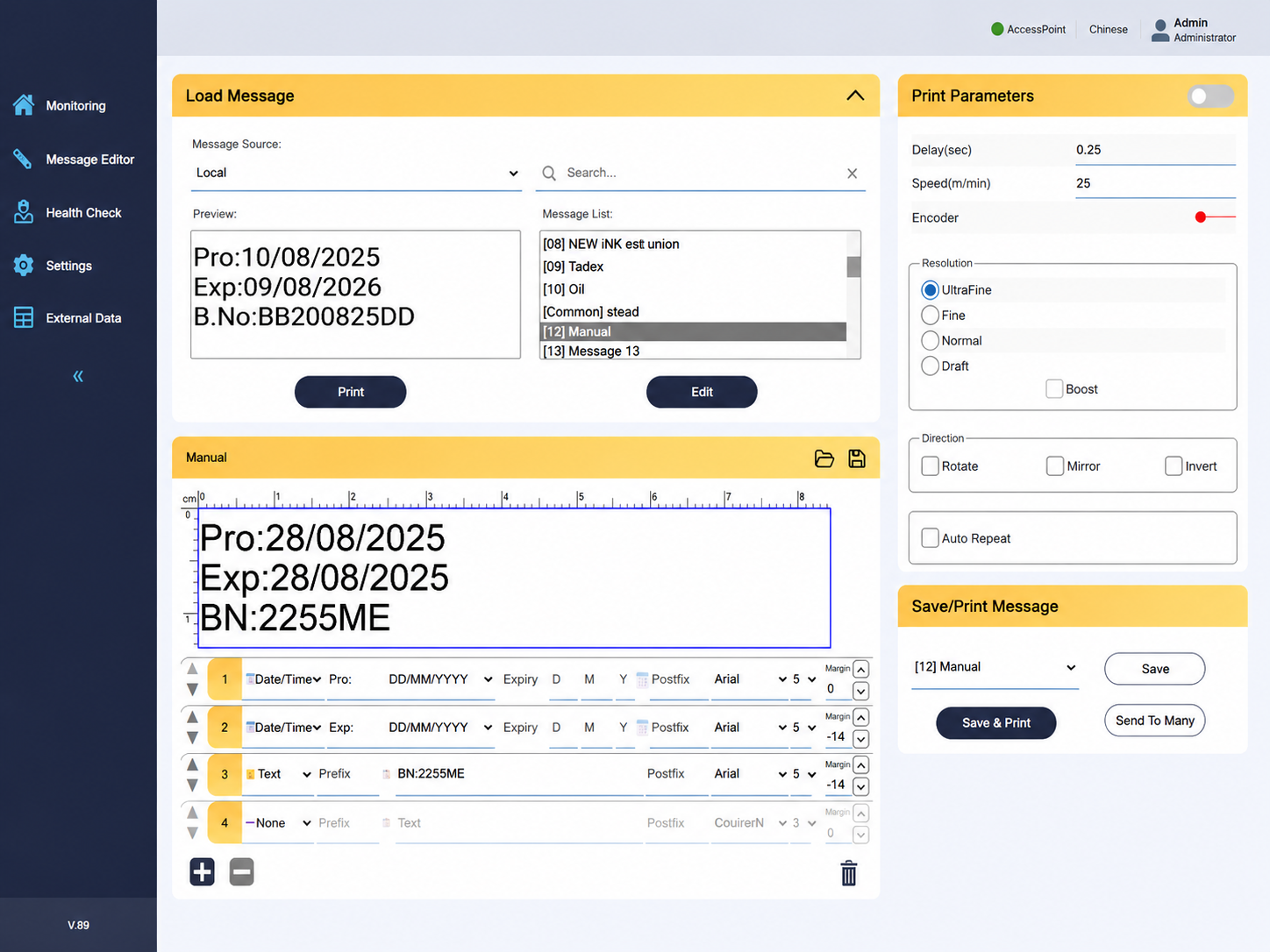Move line 1 down with arrow

[x=193, y=690]
